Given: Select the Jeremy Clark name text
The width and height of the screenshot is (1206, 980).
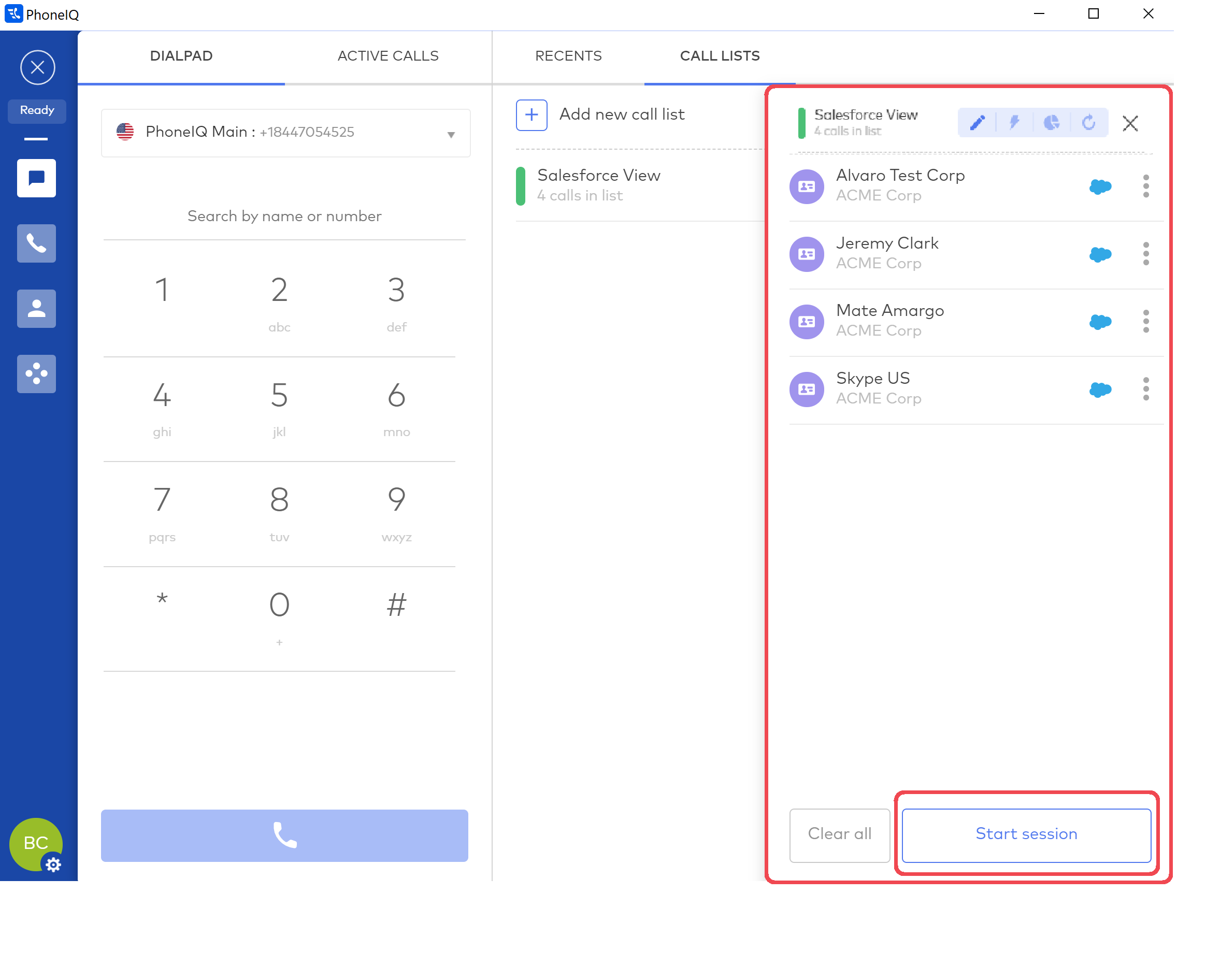Looking at the screenshot, I should [x=887, y=243].
